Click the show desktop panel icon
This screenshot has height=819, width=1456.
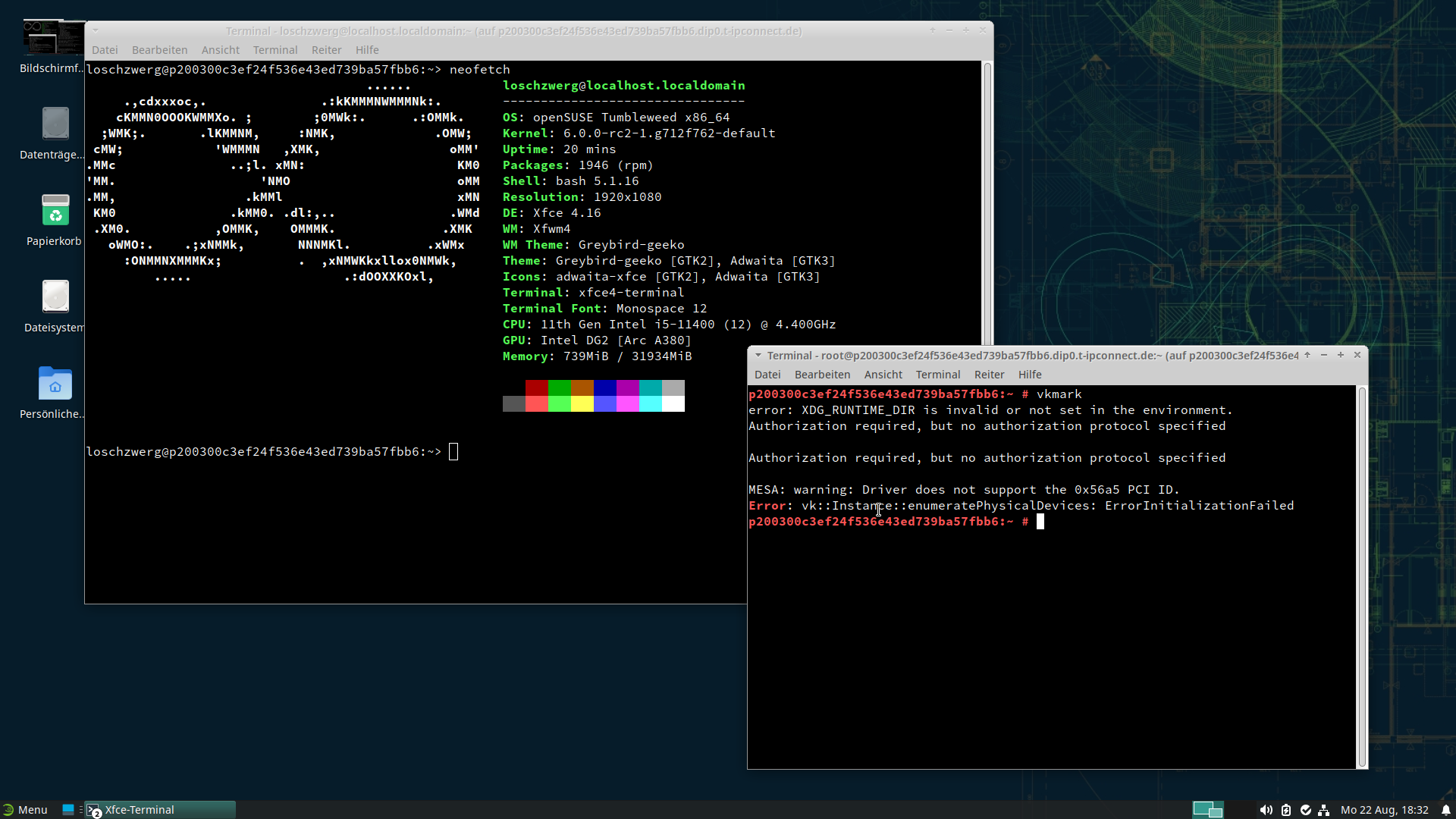coord(68,810)
